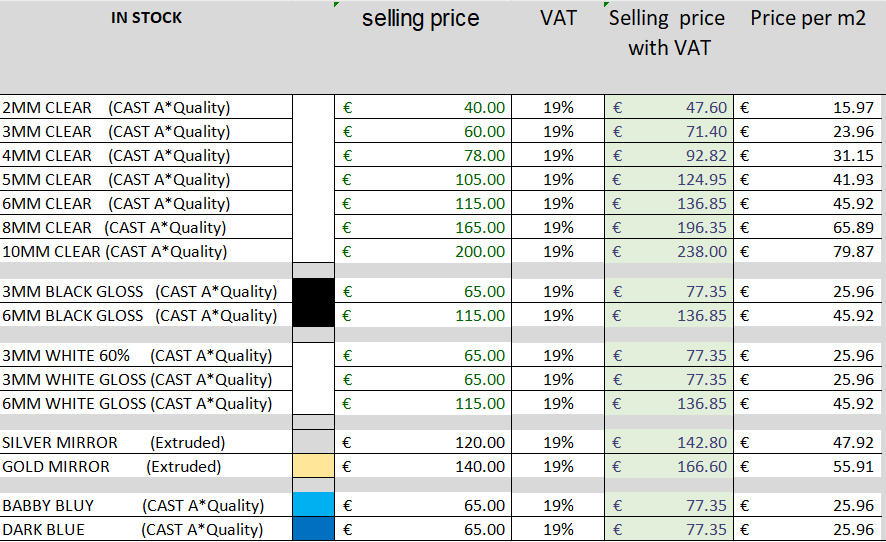Select the VAT column header cell
The image size is (886, 542).
558,19
